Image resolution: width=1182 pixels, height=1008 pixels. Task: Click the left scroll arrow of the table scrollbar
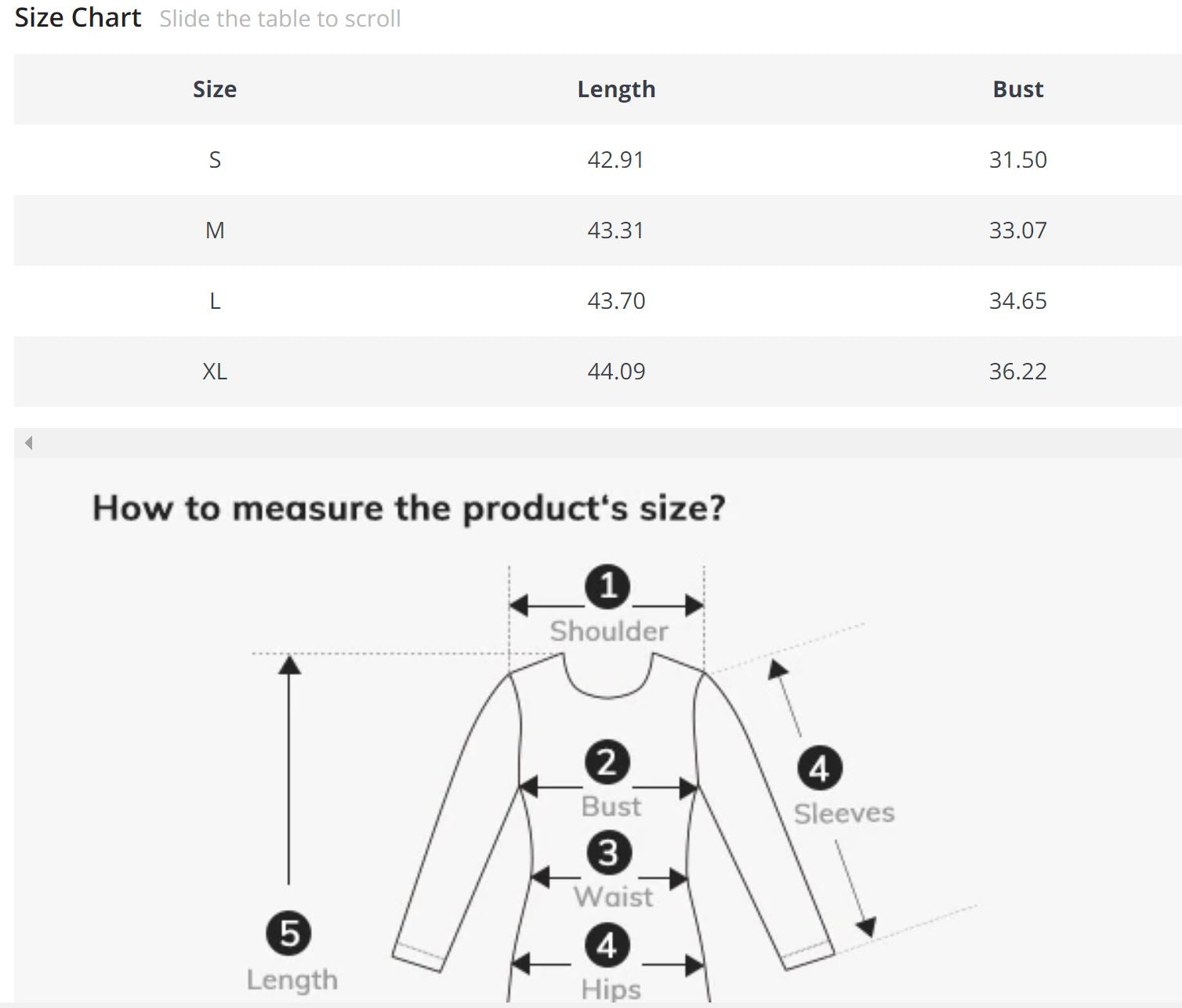click(x=29, y=443)
